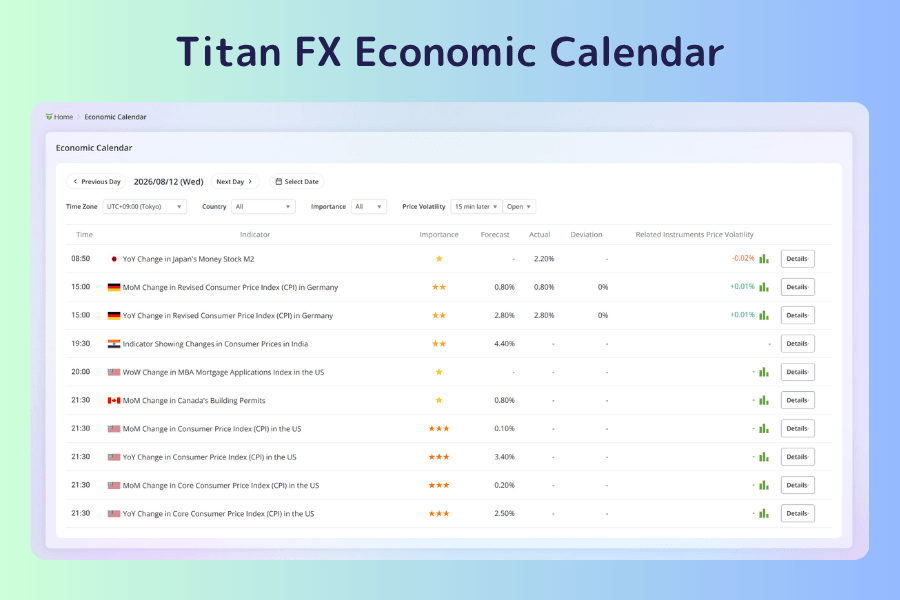Go to Previous Day

point(96,181)
